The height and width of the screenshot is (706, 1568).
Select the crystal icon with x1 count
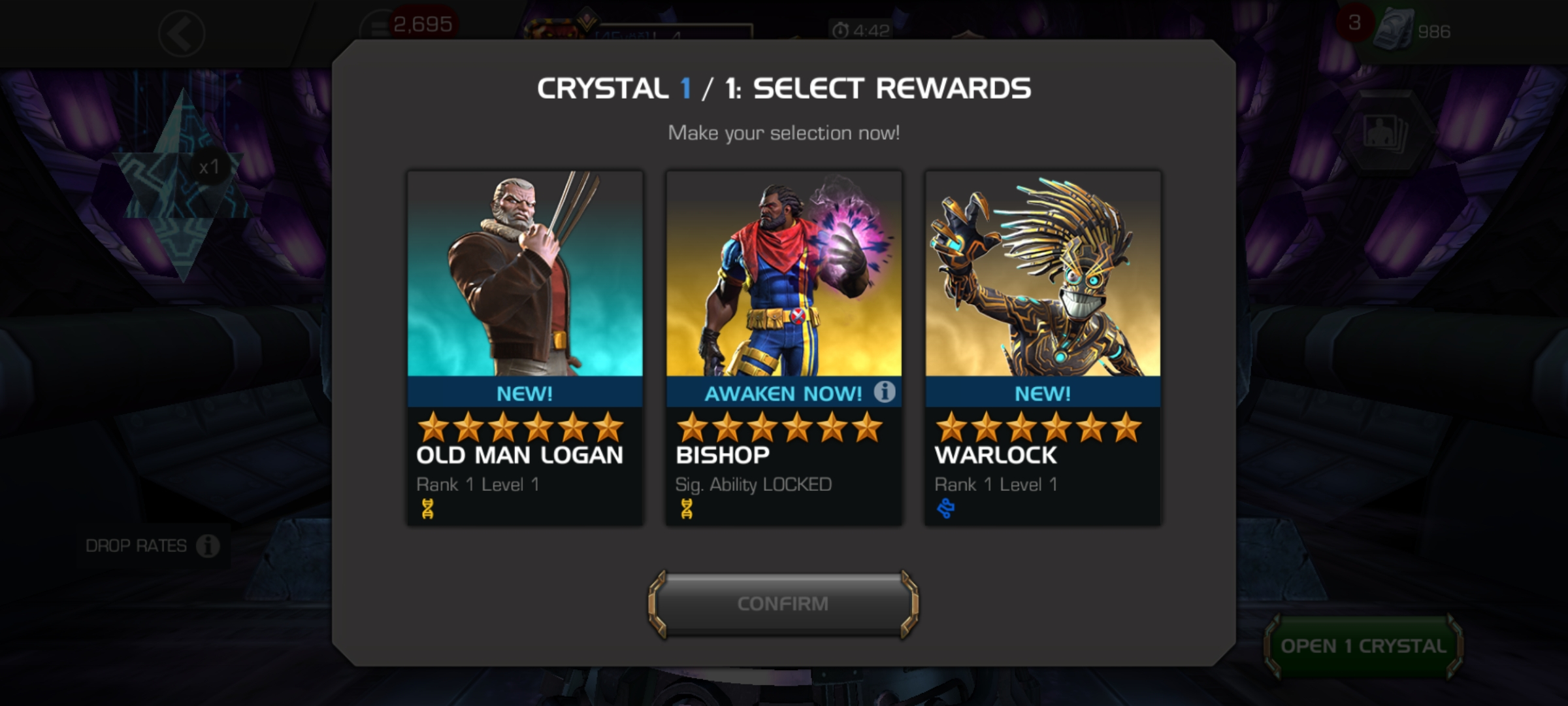click(182, 185)
